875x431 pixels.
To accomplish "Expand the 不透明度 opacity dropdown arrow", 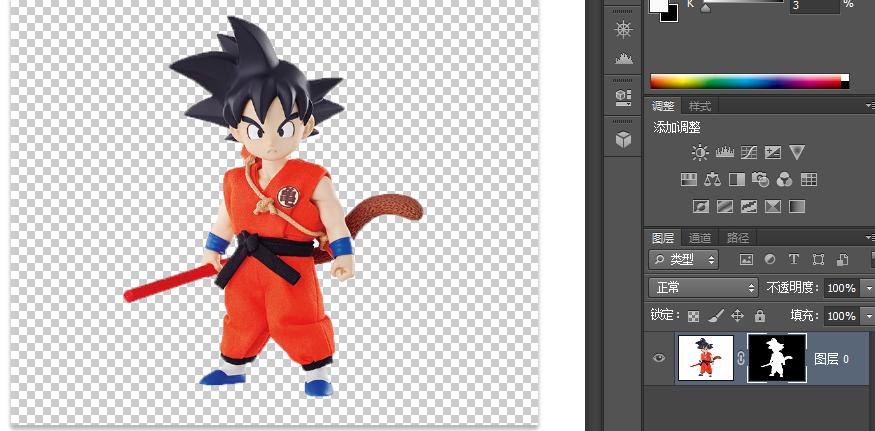I will coord(866,288).
